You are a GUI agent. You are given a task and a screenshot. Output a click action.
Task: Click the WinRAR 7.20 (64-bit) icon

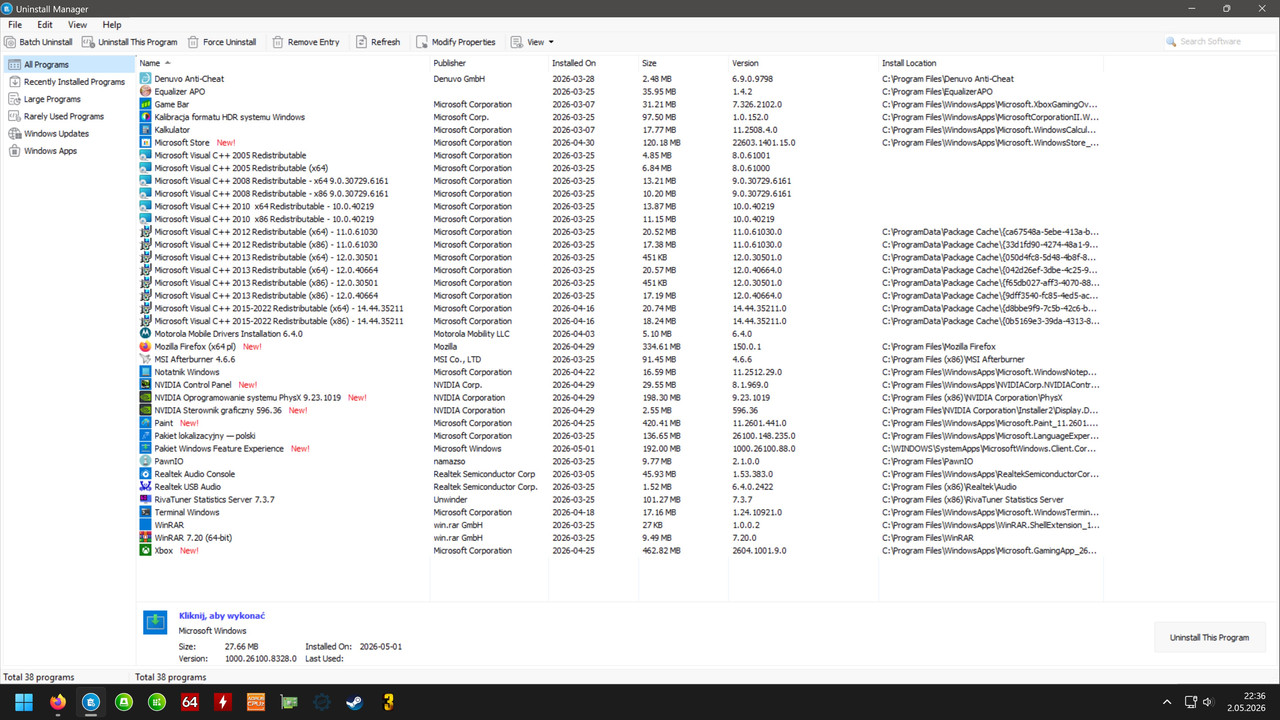coord(146,537)
